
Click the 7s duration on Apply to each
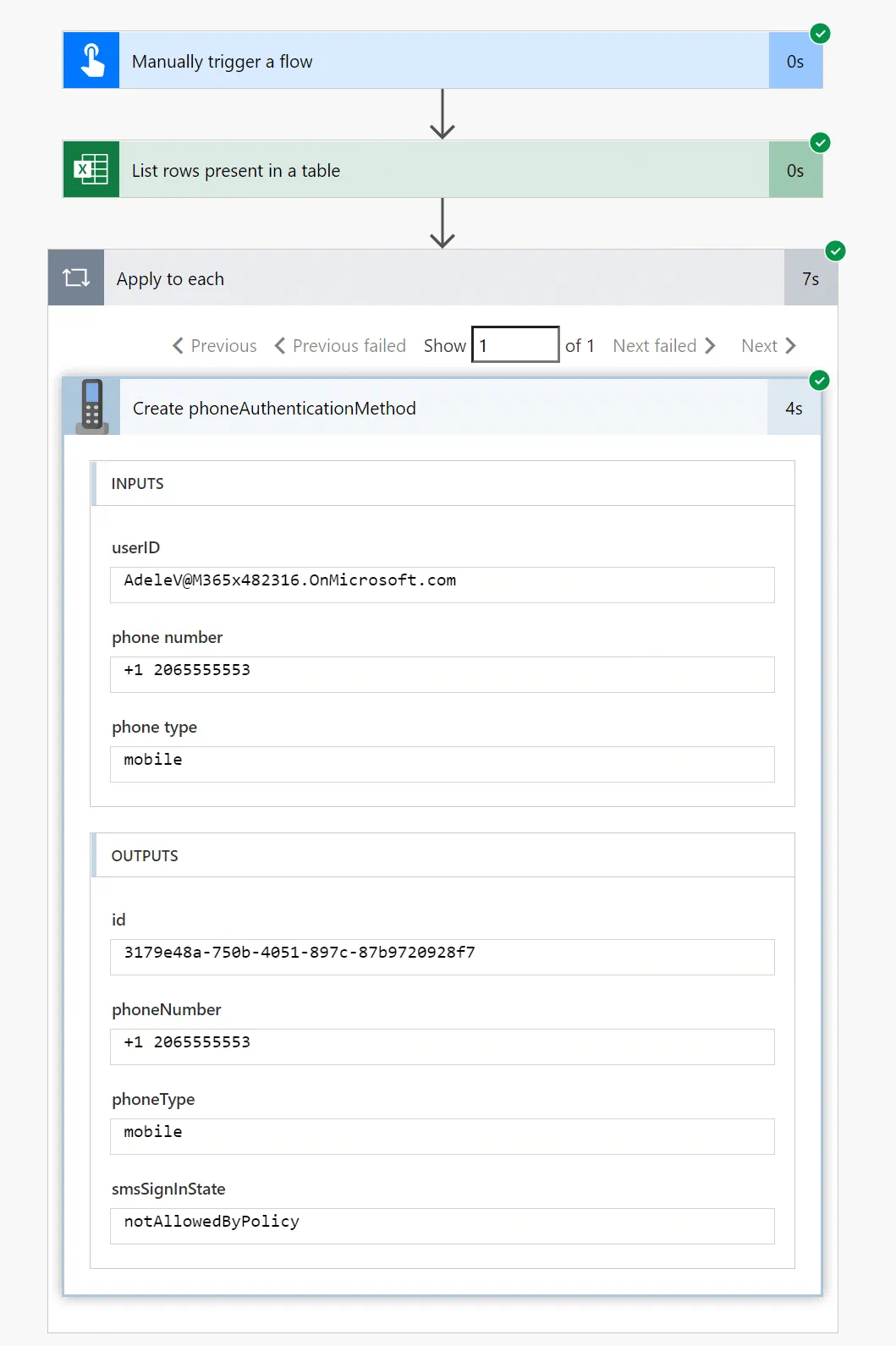[x=811, y=277]
